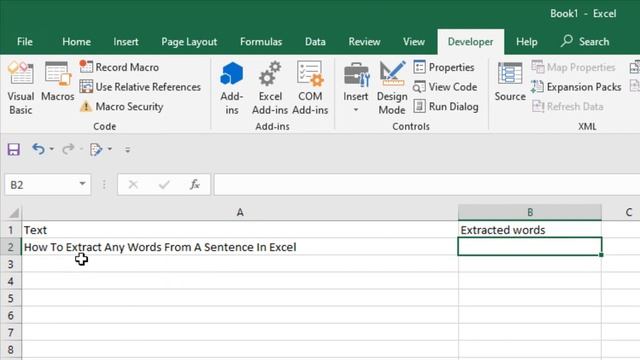Open Excel Add-ins manager

click(x=270, y=88)
